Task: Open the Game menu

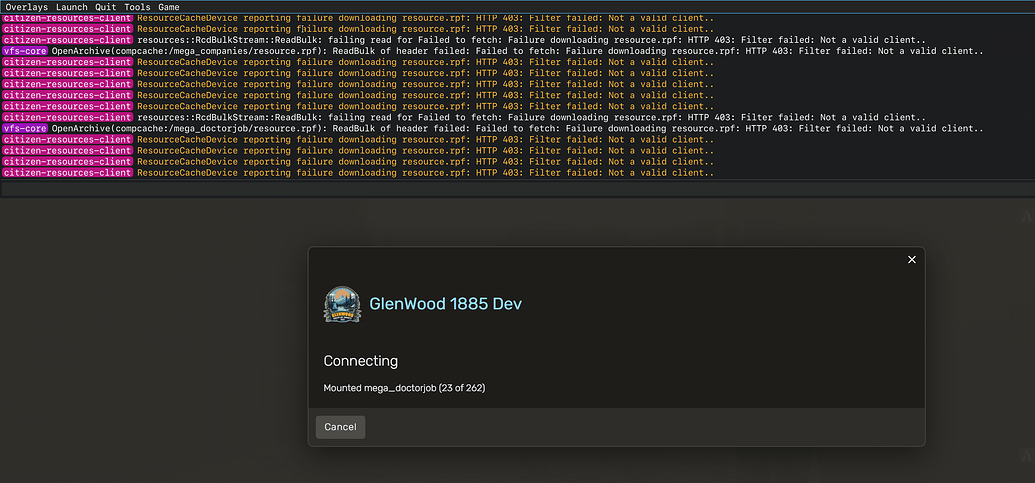Action: [x=169, y=7]
